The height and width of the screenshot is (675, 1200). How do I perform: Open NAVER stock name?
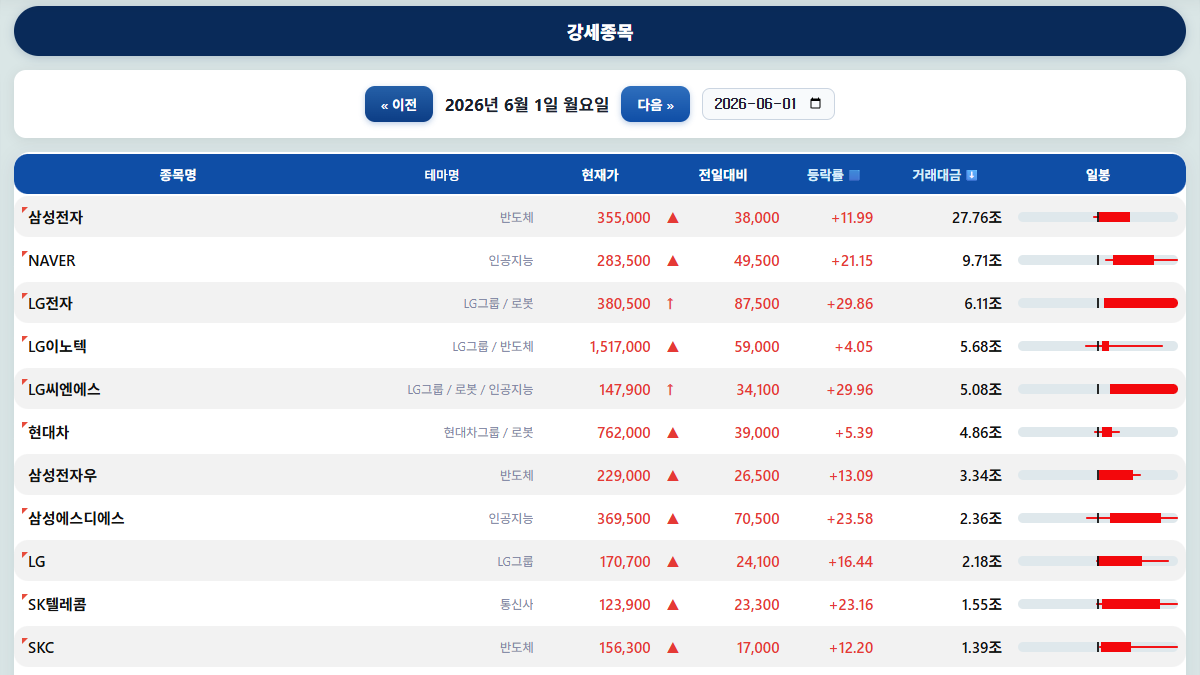[x=52, y=260]
